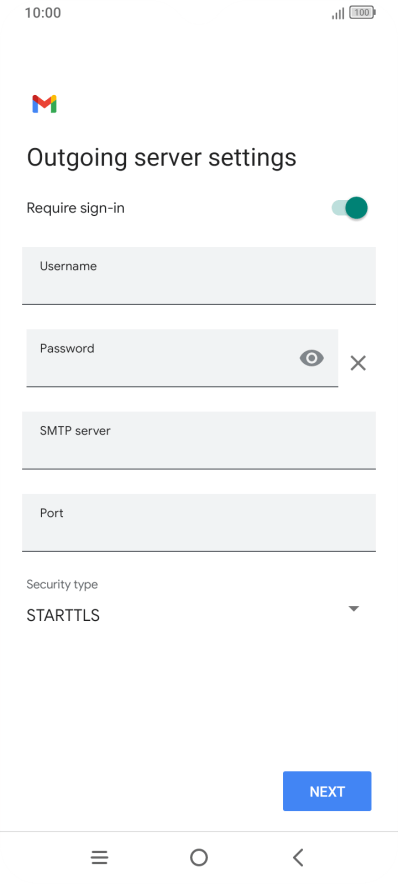The width and height of the screenshot is (398, 884).
Task: Click into the SMTP server field
Action: point(199,440)
